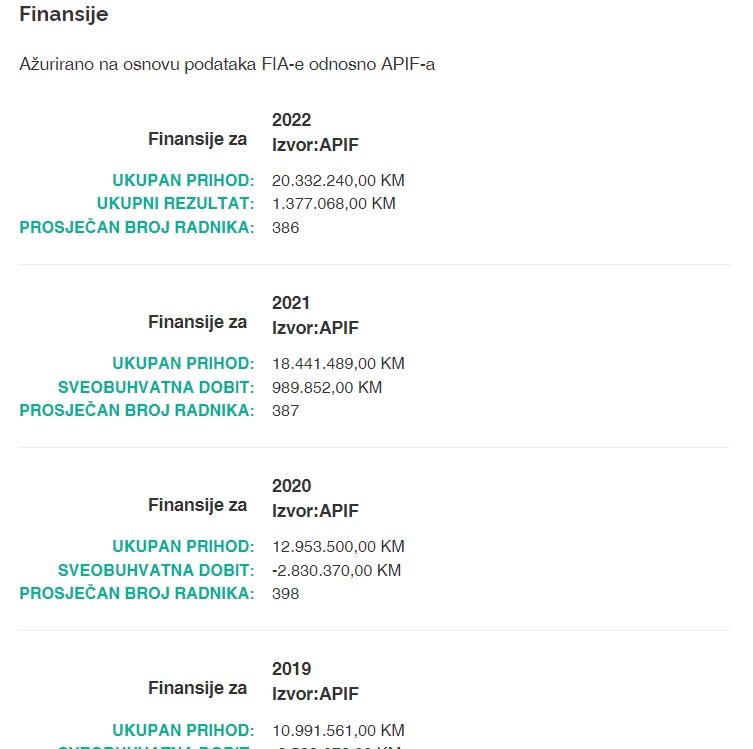Screen dimensions: 753x749
Task: Click the Finansije section heading
Action: (x=64, y=15)
